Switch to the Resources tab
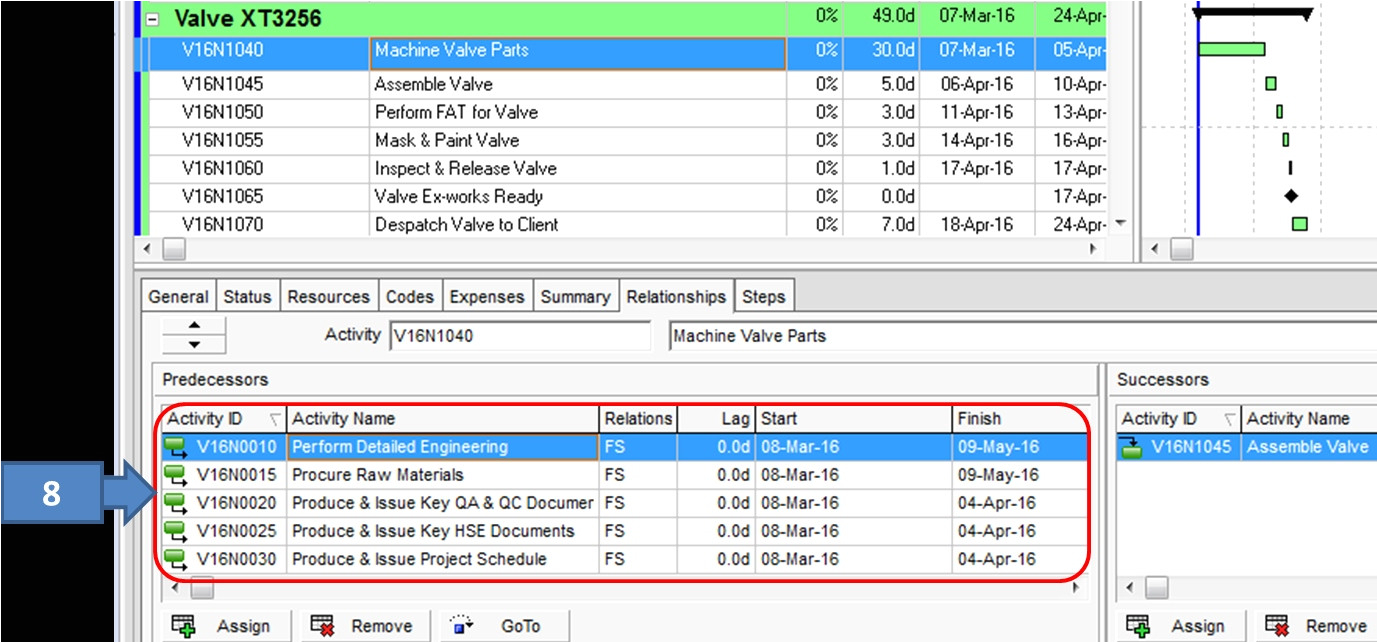 328,296
